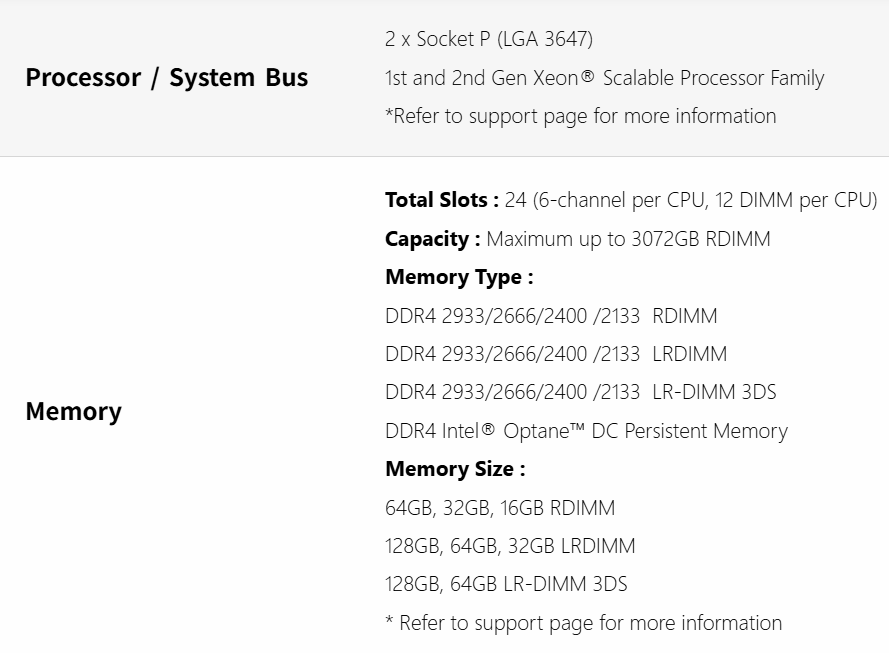Click the support page note under Memory
889x653 pixels.
(x=583, y=623)
